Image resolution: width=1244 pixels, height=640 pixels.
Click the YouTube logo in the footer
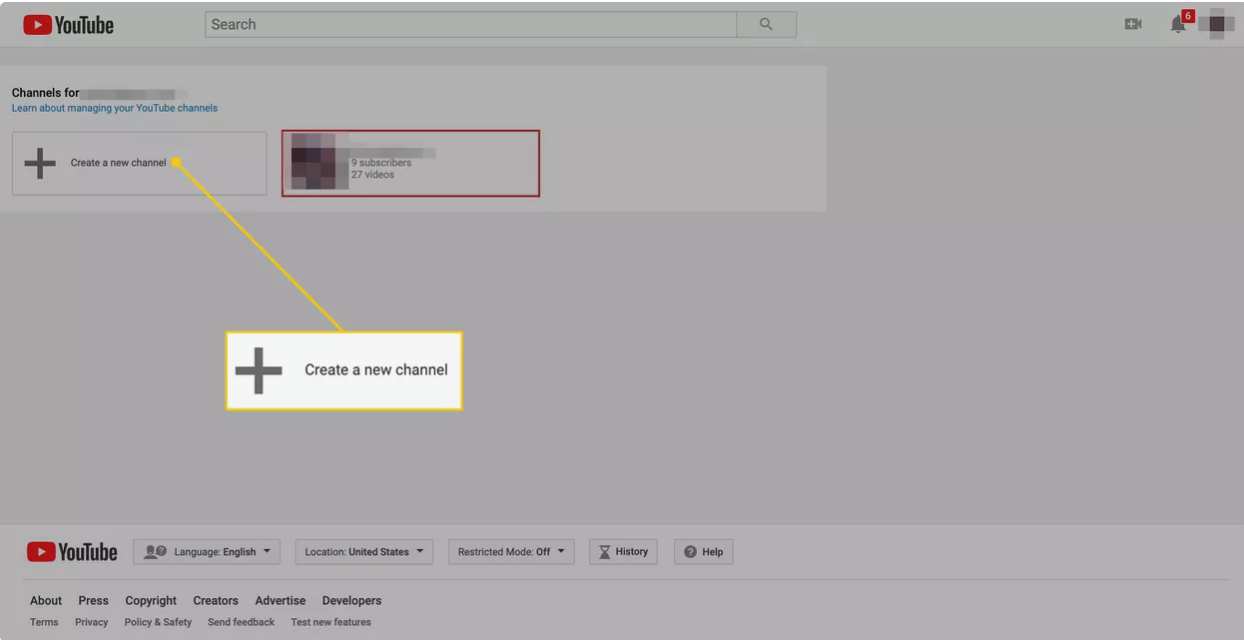pos(72,552)
